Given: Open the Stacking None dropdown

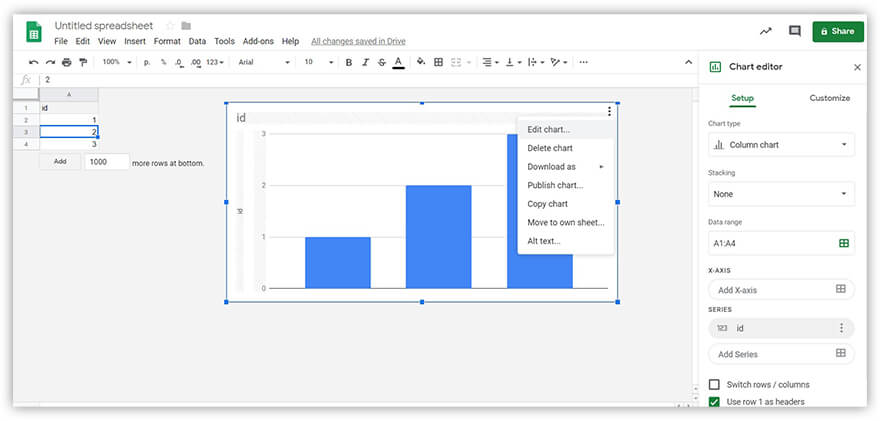Looking at the screenshot, I should 781,194.
